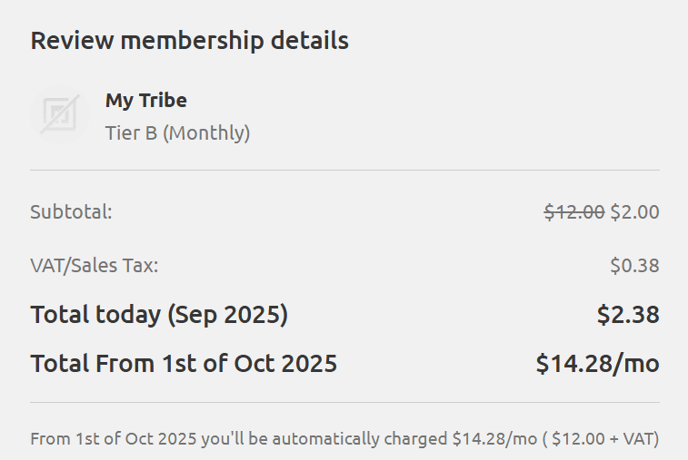688x460 pixels.
Task: Click the My Tribe publication name
Action: 146,101
